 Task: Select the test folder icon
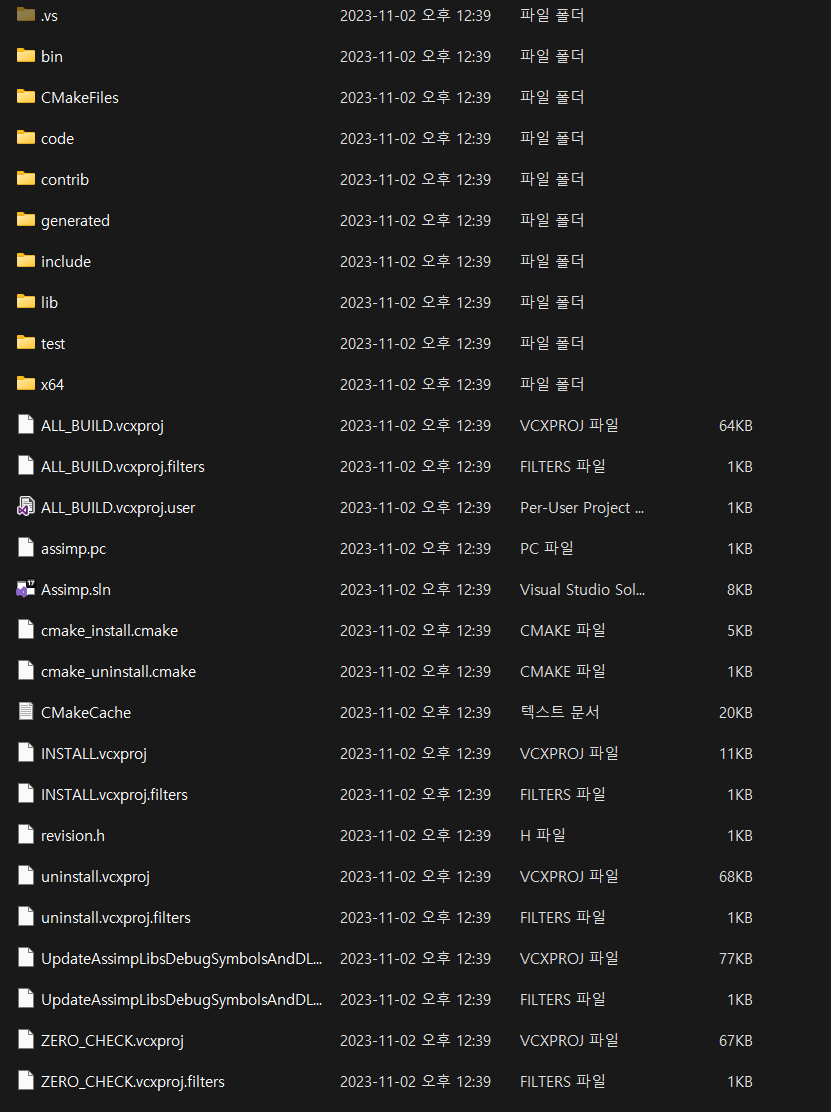(26, 343)
